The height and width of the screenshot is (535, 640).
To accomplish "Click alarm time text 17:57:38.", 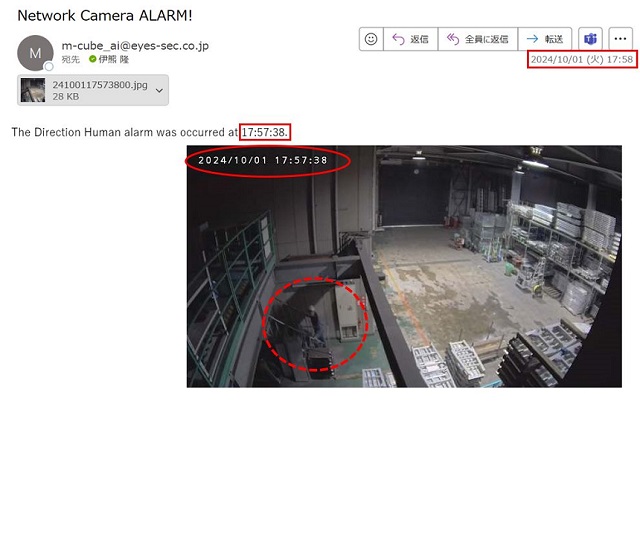I will (x=264, y=132).
